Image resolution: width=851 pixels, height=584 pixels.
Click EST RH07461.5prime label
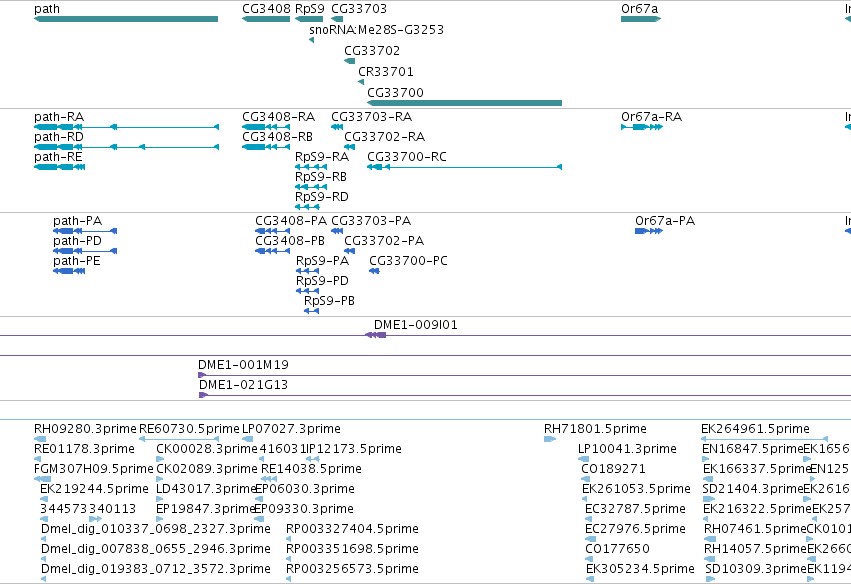(x=755, y=529)
